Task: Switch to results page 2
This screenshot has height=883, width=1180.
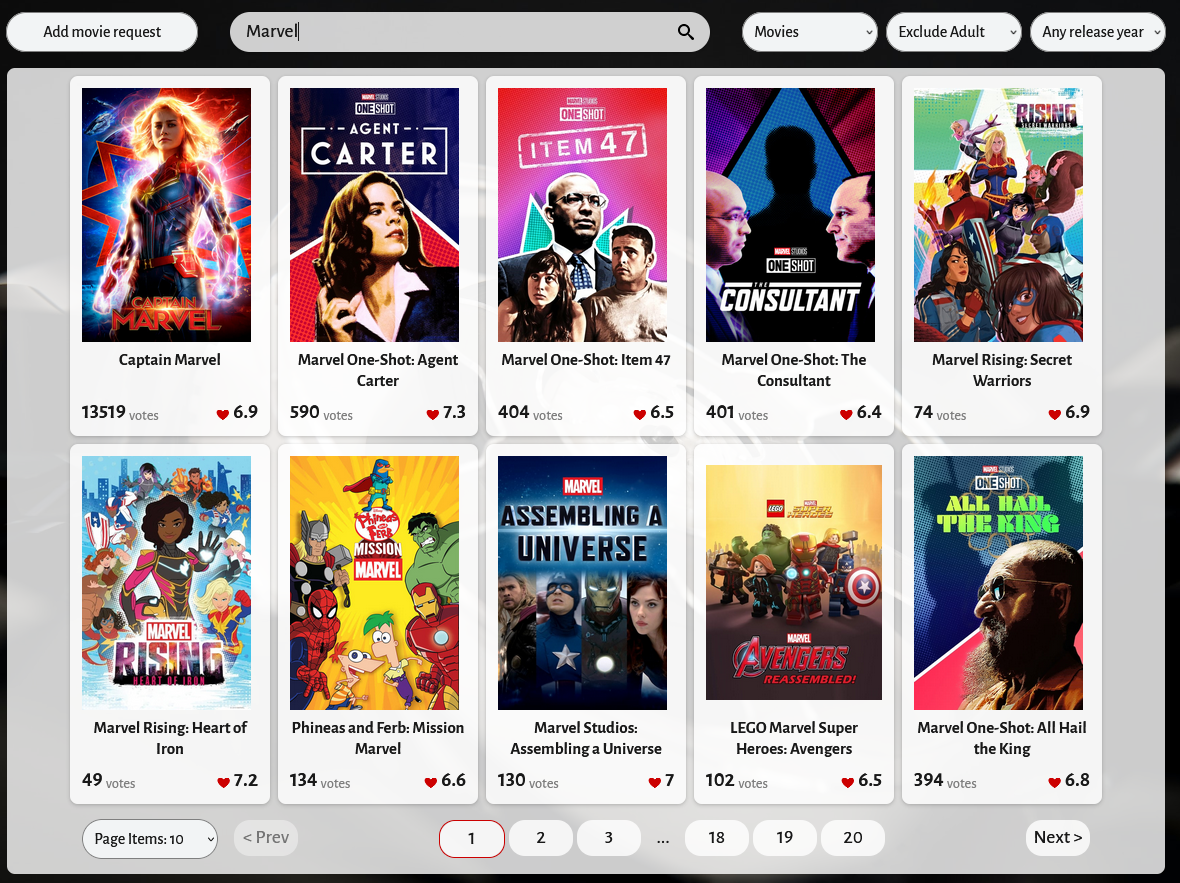Action: pos(540,838)
